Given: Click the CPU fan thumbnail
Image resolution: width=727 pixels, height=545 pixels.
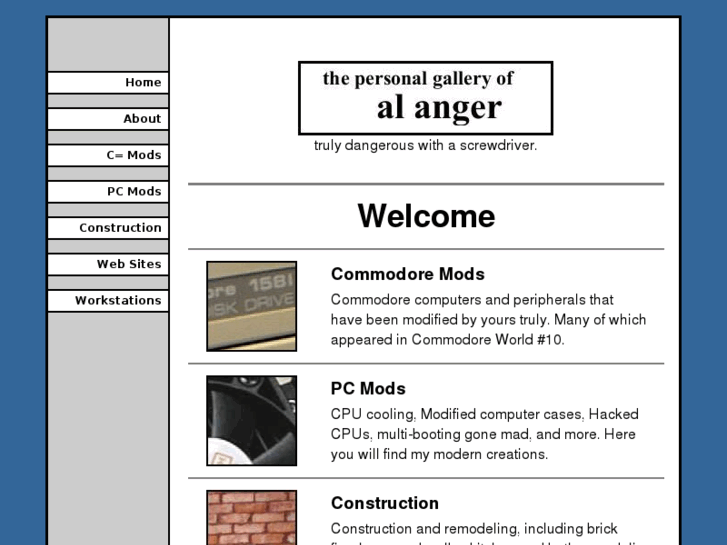Looking at the screenshot, I should (x=252, y=421).
